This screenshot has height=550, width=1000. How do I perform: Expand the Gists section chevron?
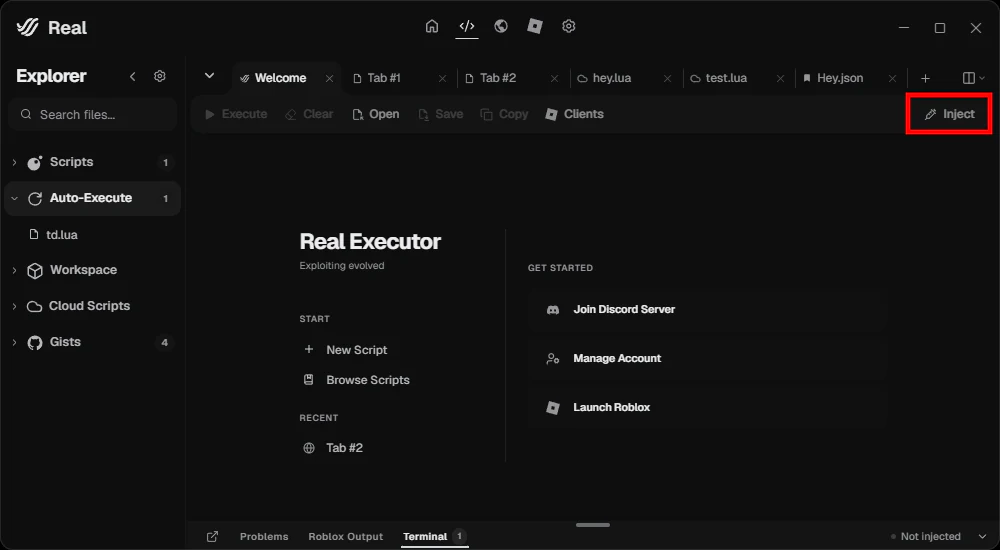pyautogui.click(x=15, y=343)
